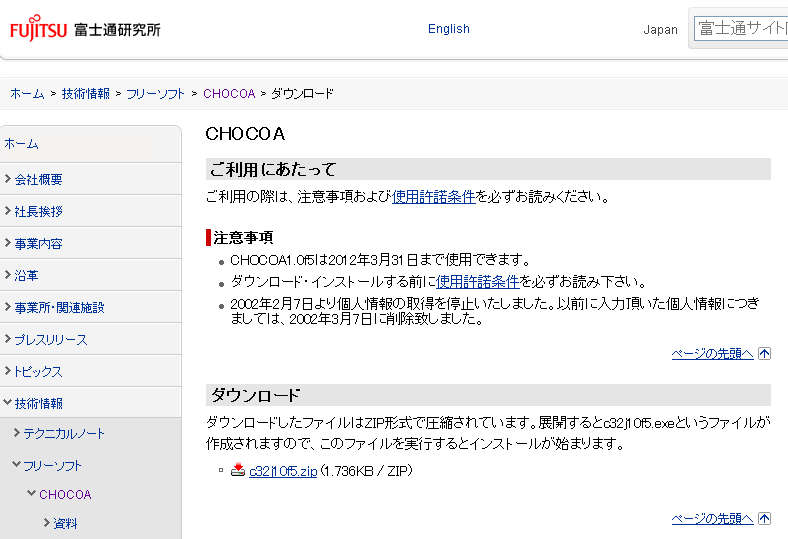788x539 pixels.
Task: Click the up-arrow icon beside the bottom ページの先頭へ
Action: tap(765, 518)
